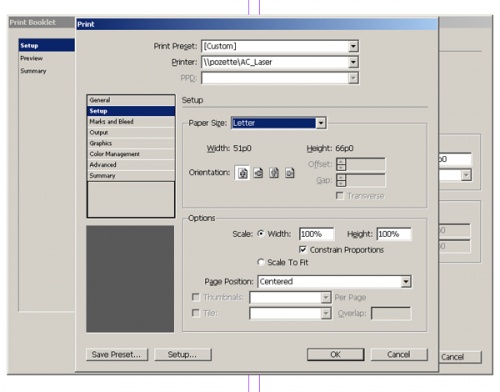The image size is (500, 392).
Task: Open the Thumbnails per page dropdown
Action: coord(326,297)
